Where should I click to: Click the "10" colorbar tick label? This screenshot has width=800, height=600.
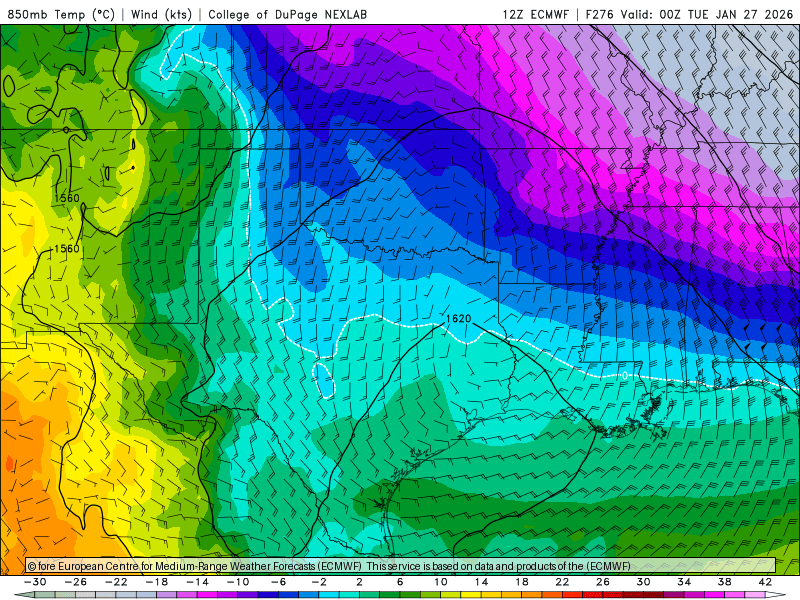[441, 582]
